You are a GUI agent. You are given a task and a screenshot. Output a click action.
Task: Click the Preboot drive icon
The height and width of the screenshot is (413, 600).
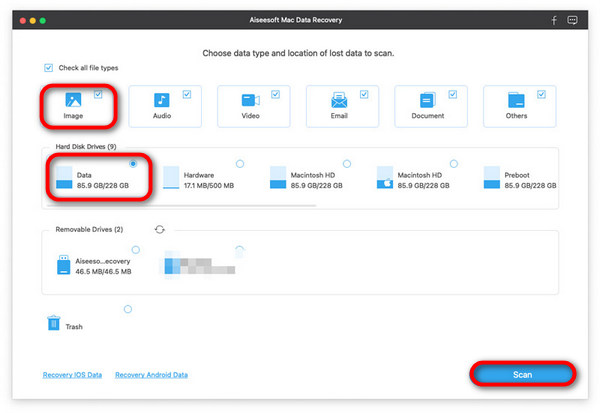point(492,177)
